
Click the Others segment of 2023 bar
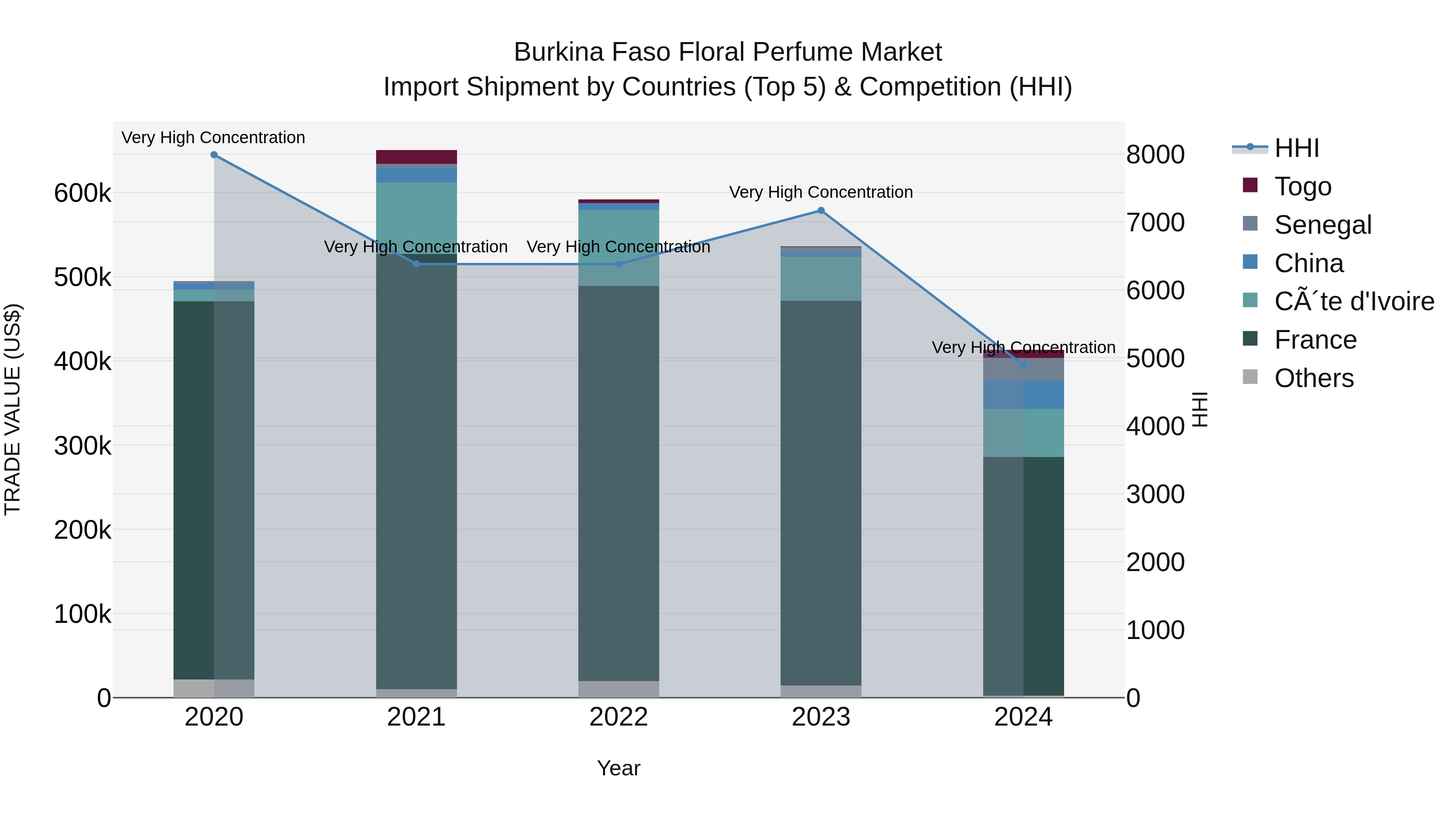click(821, 692)
